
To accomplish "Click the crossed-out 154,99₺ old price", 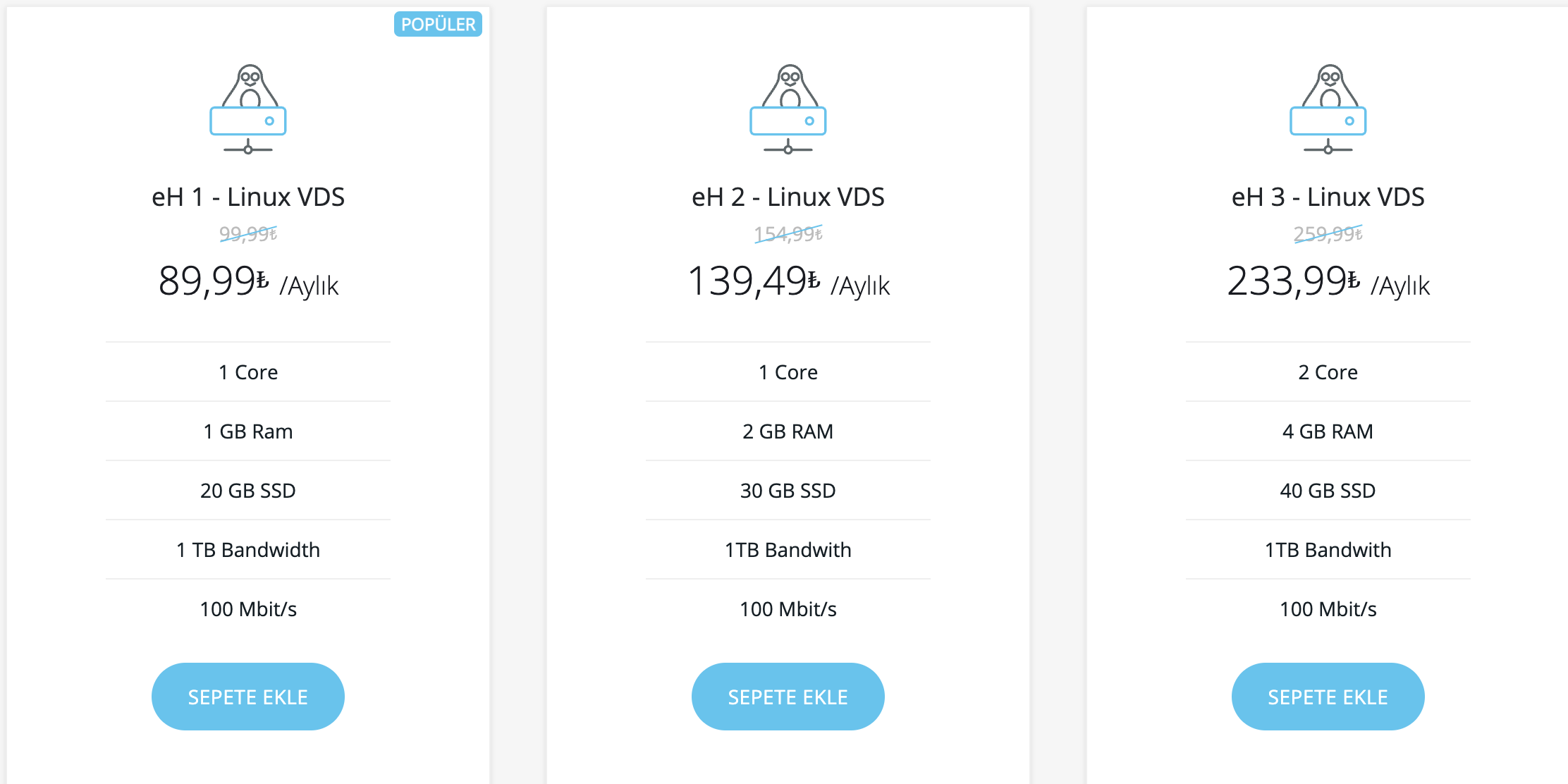I will point(788,233).
